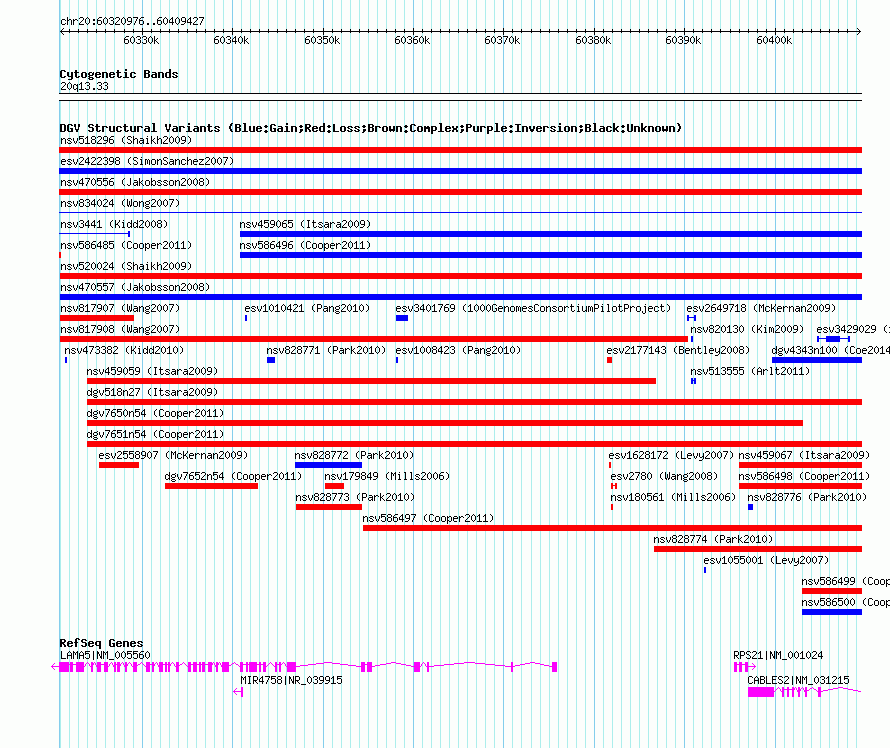Click the MIR4758|NR_039915 gene arrow glyph
Viewport: 890px width, 748px height.
pos(238,692)
